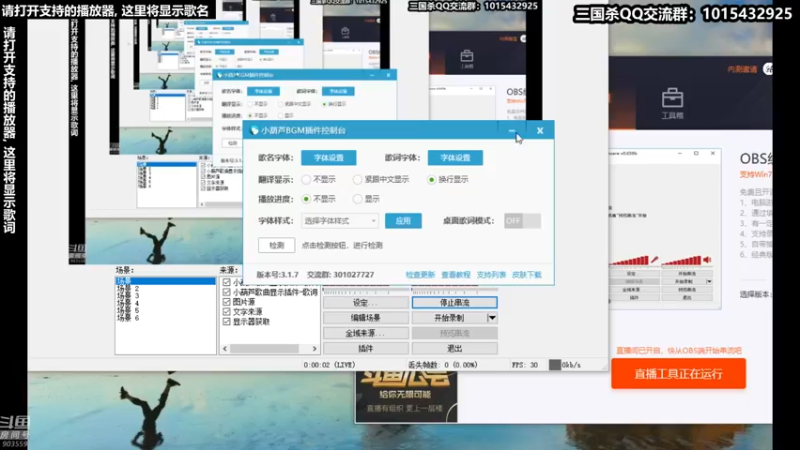Screen dimensions: 800x450
Task: Select 显示 for 播放进度
Action: pos(357,199)
